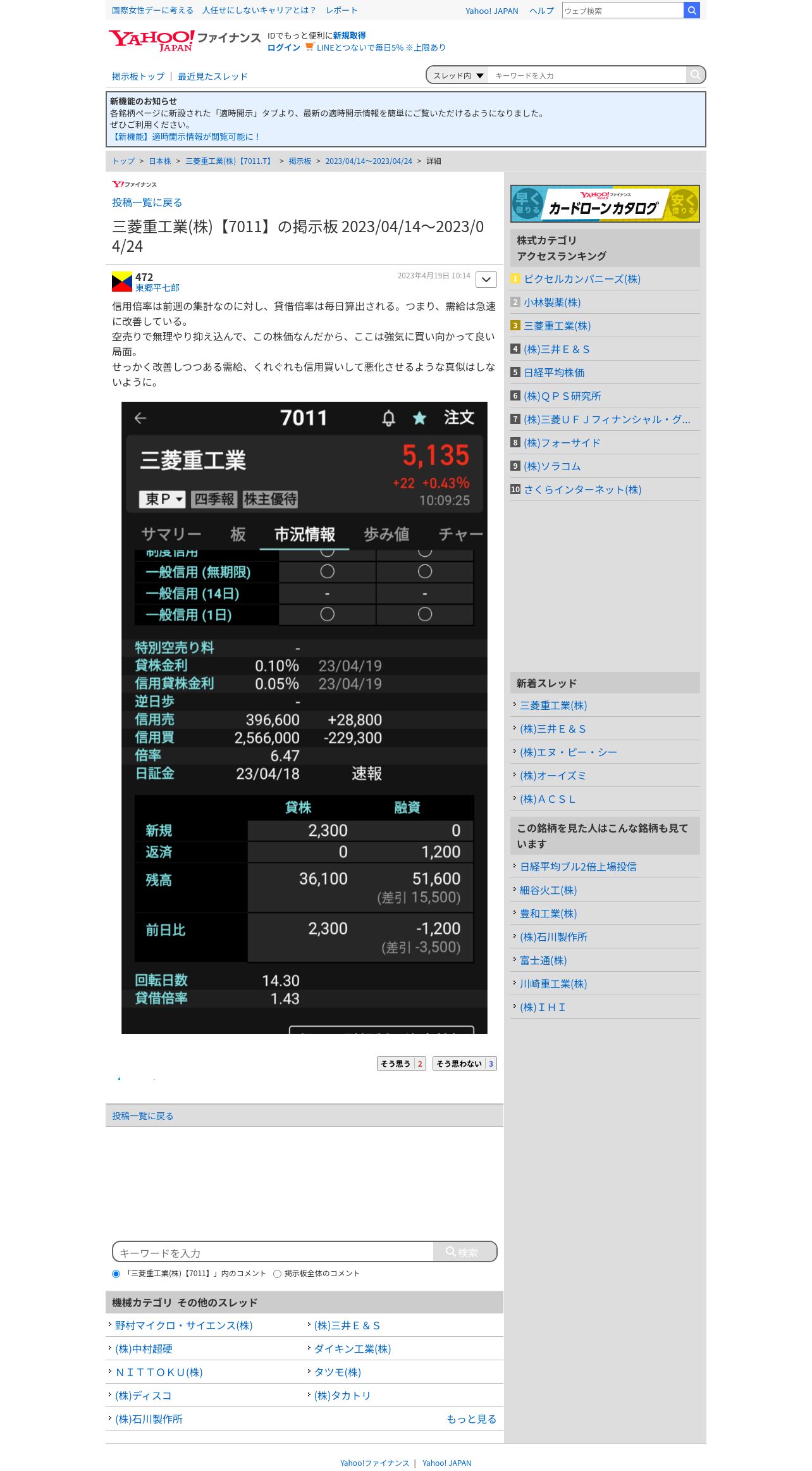Select the 掲示板全体のコメント radio button

277,1274
